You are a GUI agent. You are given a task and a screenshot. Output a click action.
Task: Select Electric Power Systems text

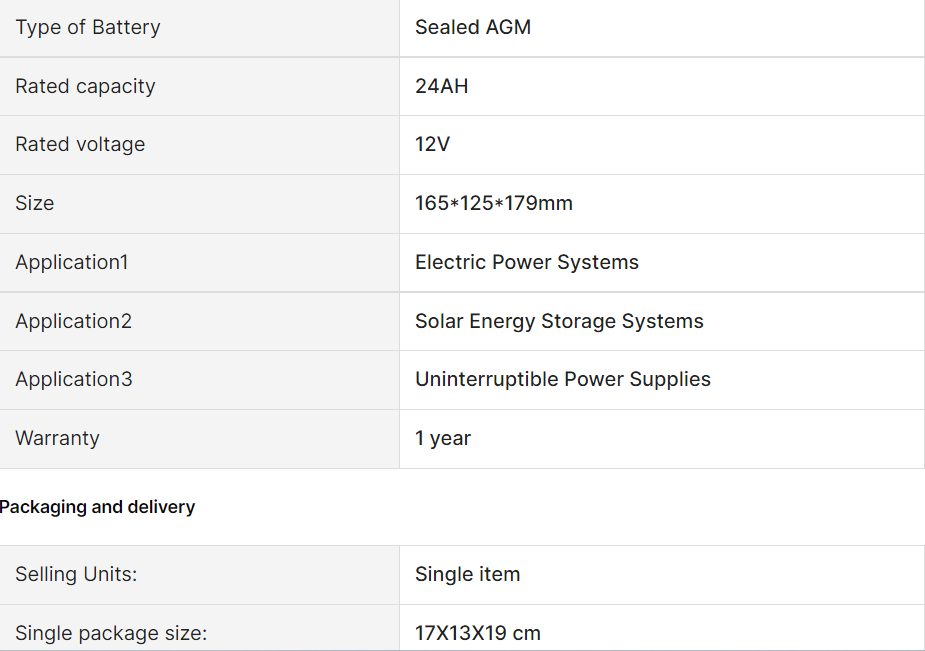(526, 262)
